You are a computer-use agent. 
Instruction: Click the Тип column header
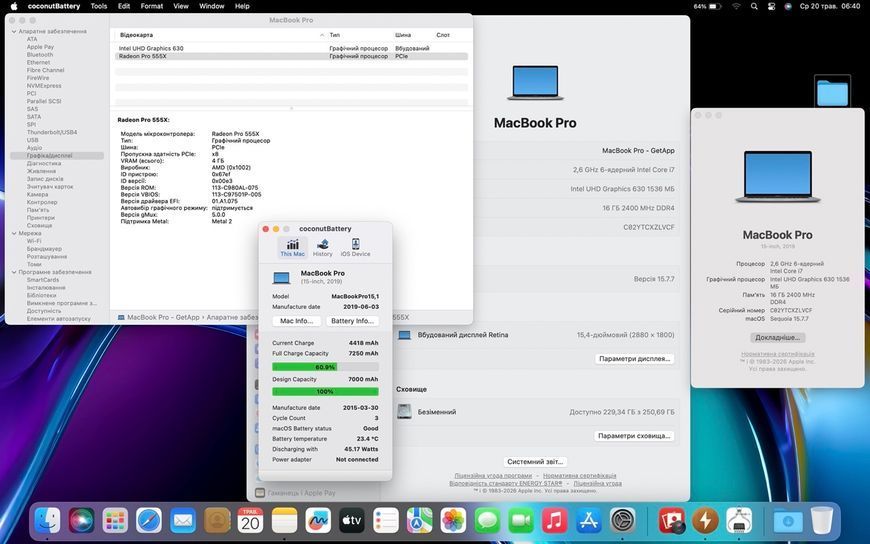click(x=335, y=35)
